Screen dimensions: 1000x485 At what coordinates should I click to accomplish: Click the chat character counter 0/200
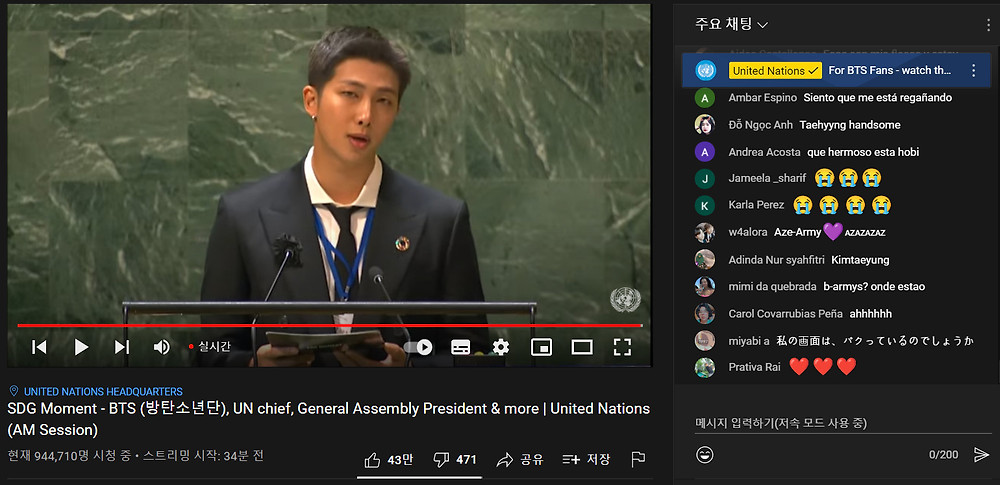tap(943, 454)
